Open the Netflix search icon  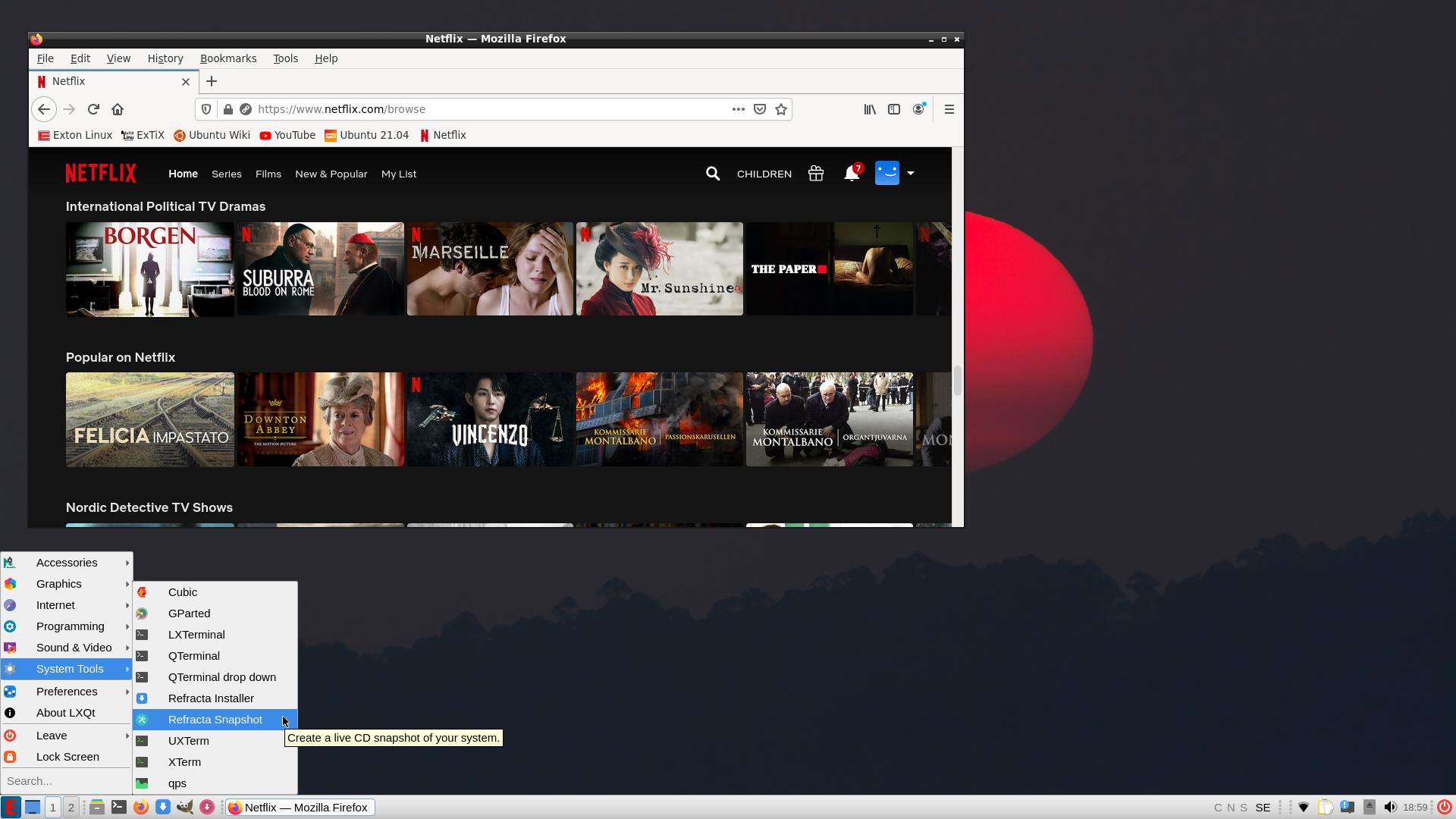point(712,174)
